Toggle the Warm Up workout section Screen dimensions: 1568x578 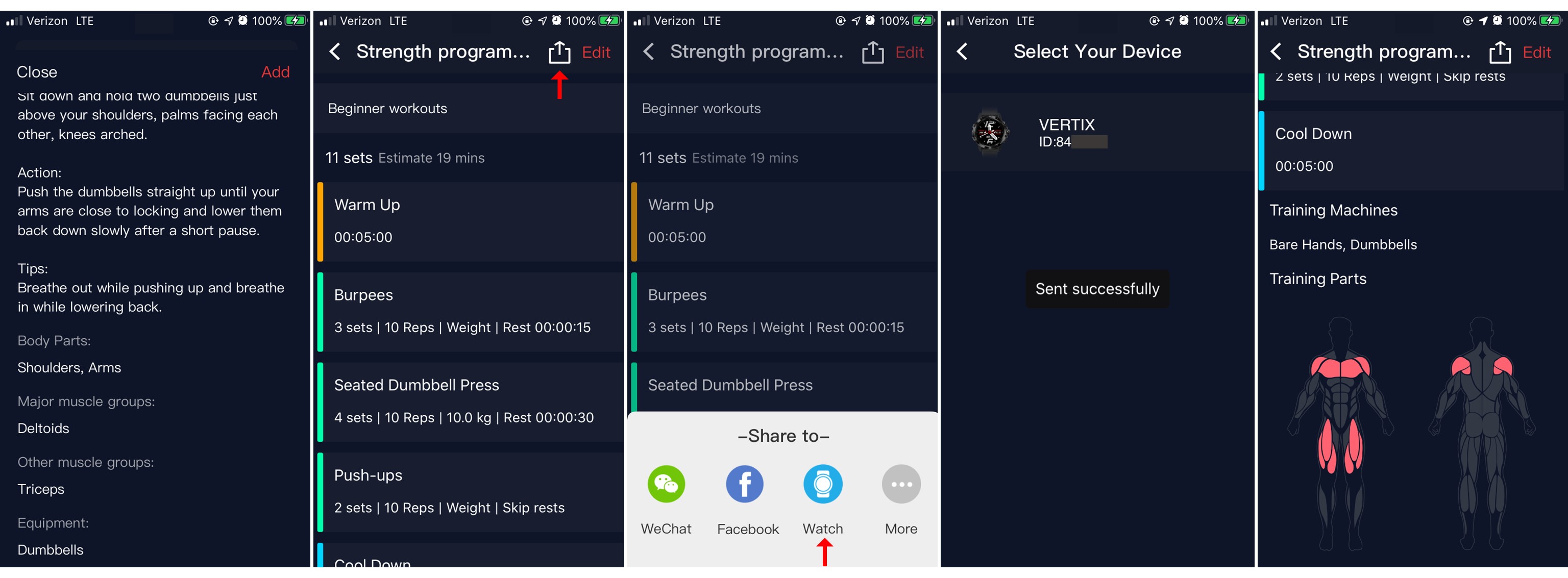(471, 219)
